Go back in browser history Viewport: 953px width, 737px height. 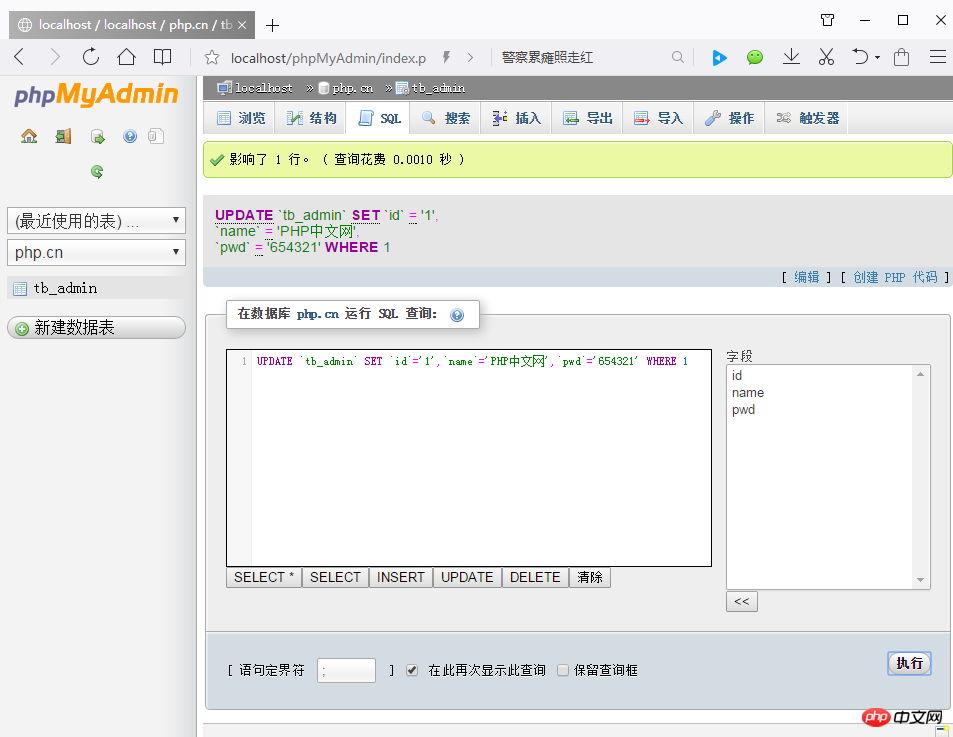(19, 57)
